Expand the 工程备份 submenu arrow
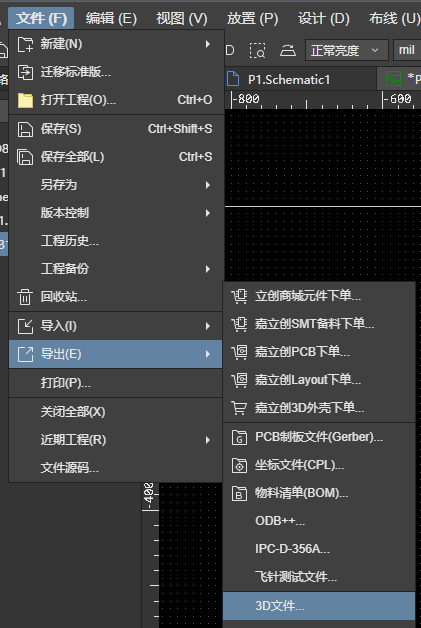This screenshot has width=421, height=628. tap(207, 269)
